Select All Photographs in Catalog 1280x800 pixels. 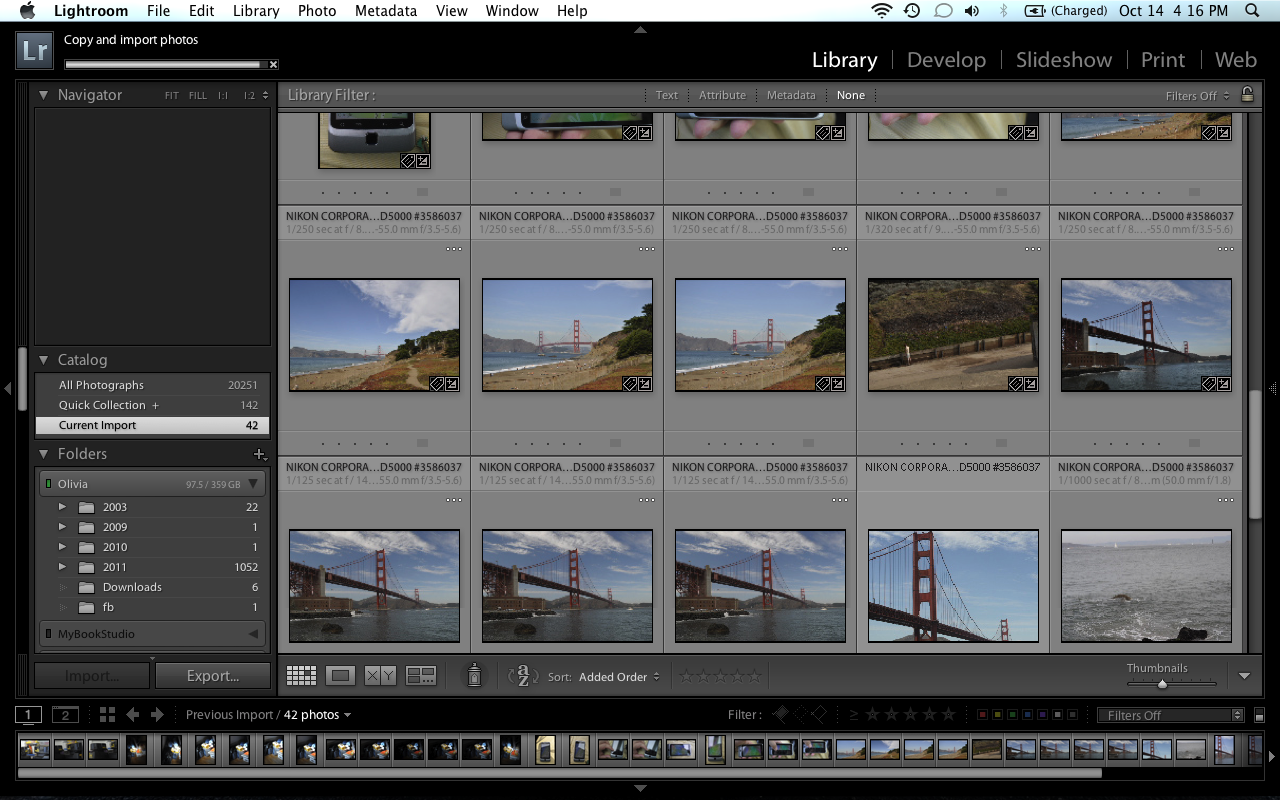[x=152, y=385]
